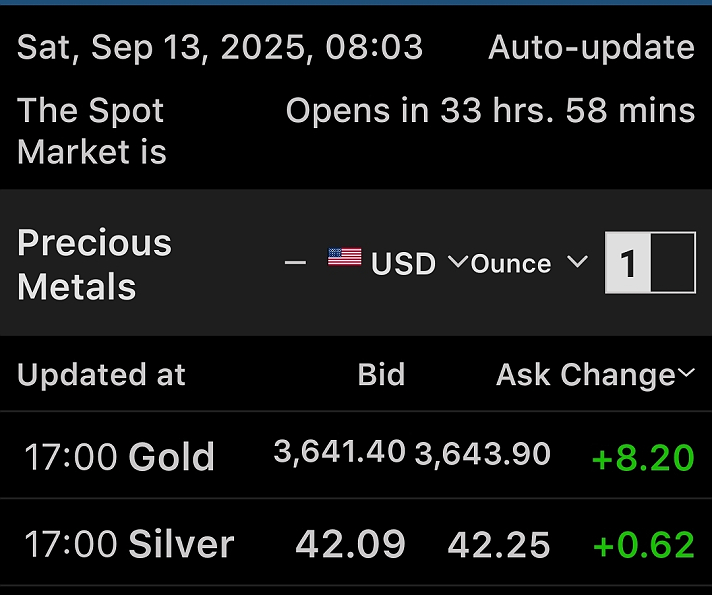Select the Silver metal label
The height and width of the screenshot is (595, 712).
point(181,545)
